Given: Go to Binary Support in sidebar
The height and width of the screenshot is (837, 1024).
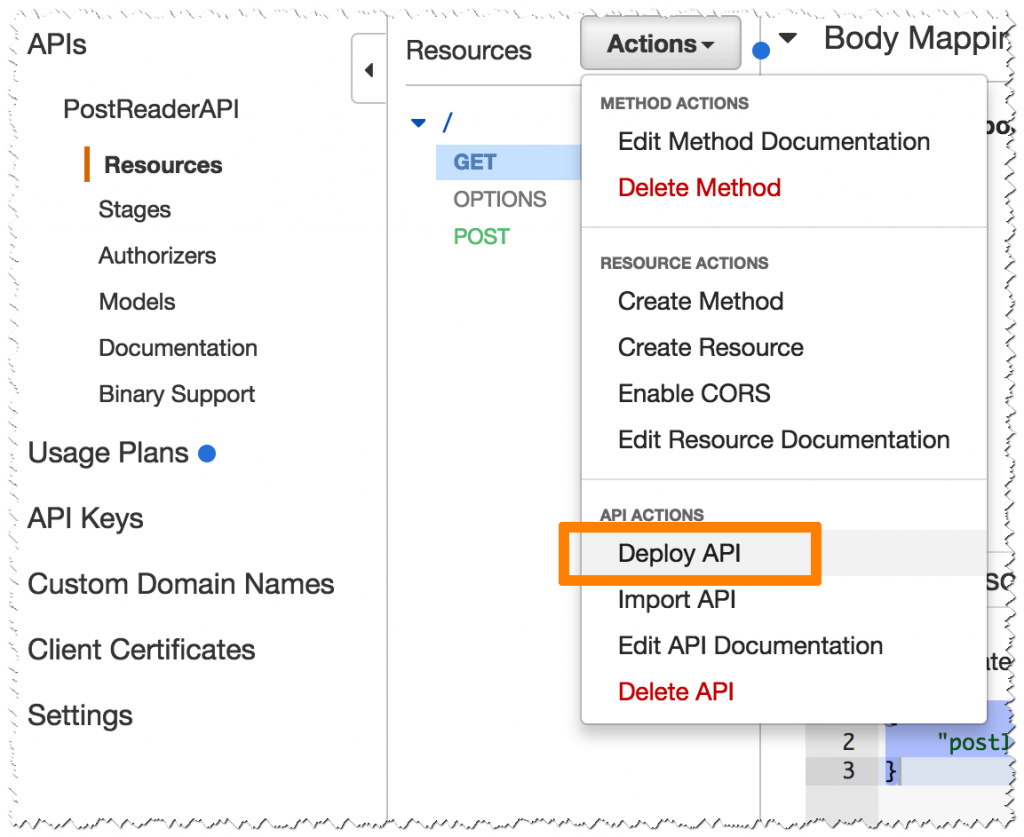Looking at the screenshot, I should pos(176,394).
